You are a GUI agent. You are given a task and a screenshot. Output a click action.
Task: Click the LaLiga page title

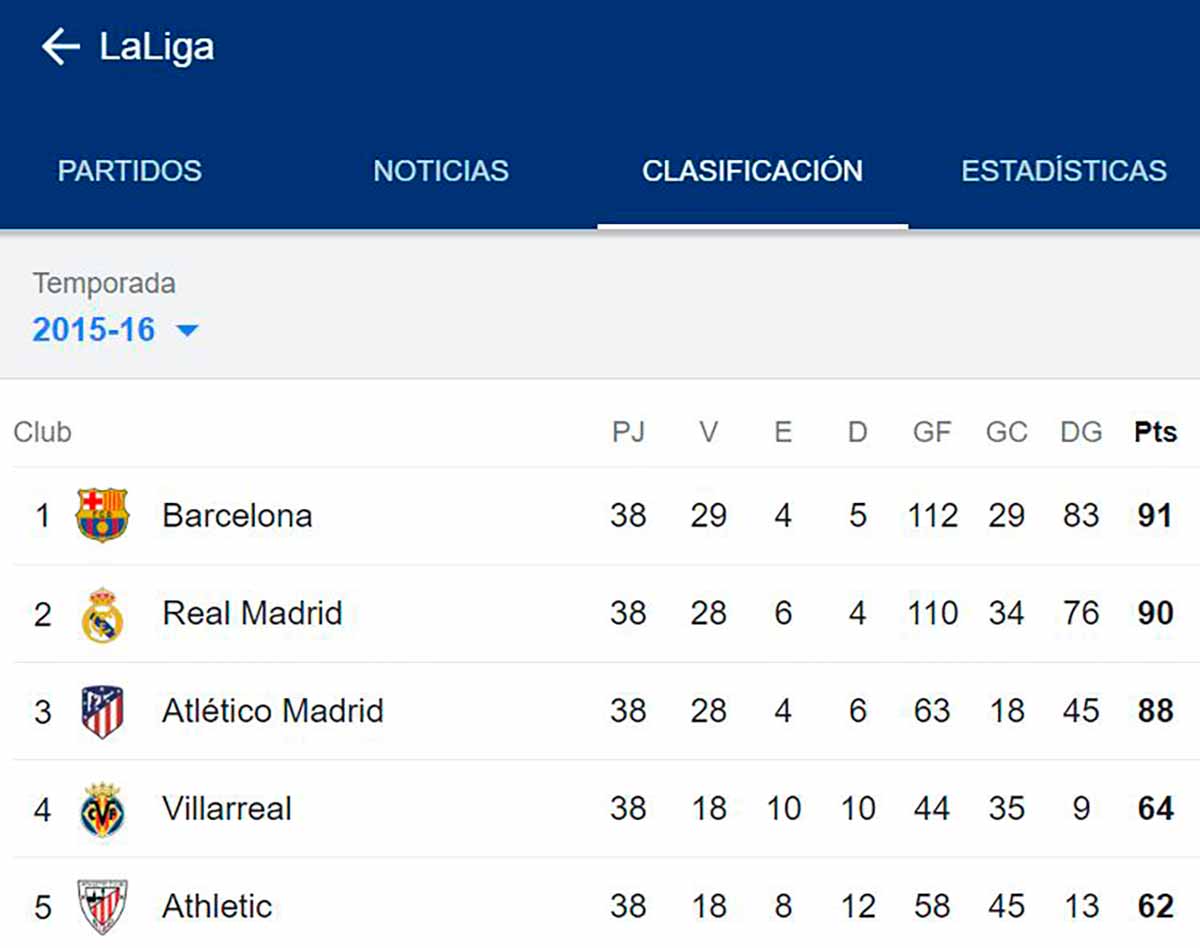tap(156, 47)
